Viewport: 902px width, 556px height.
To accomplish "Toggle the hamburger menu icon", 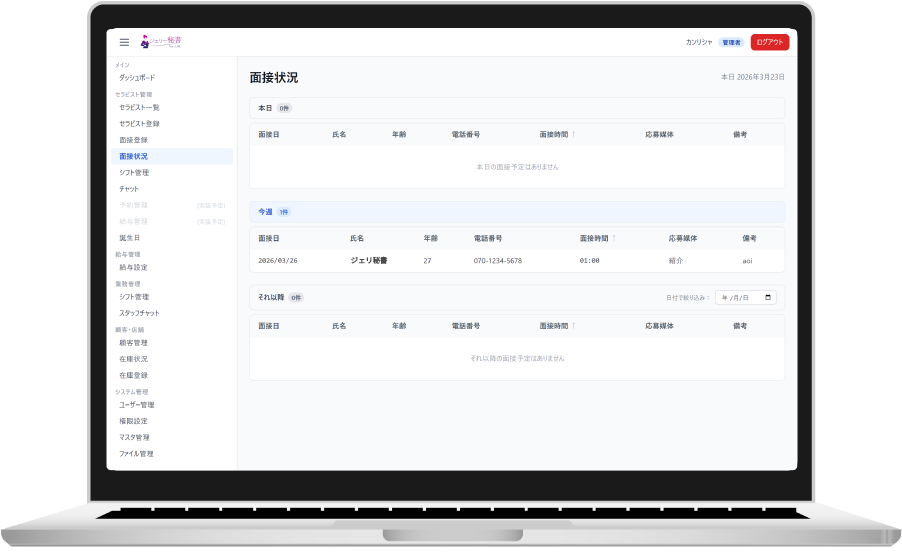I will click(124, 42).
